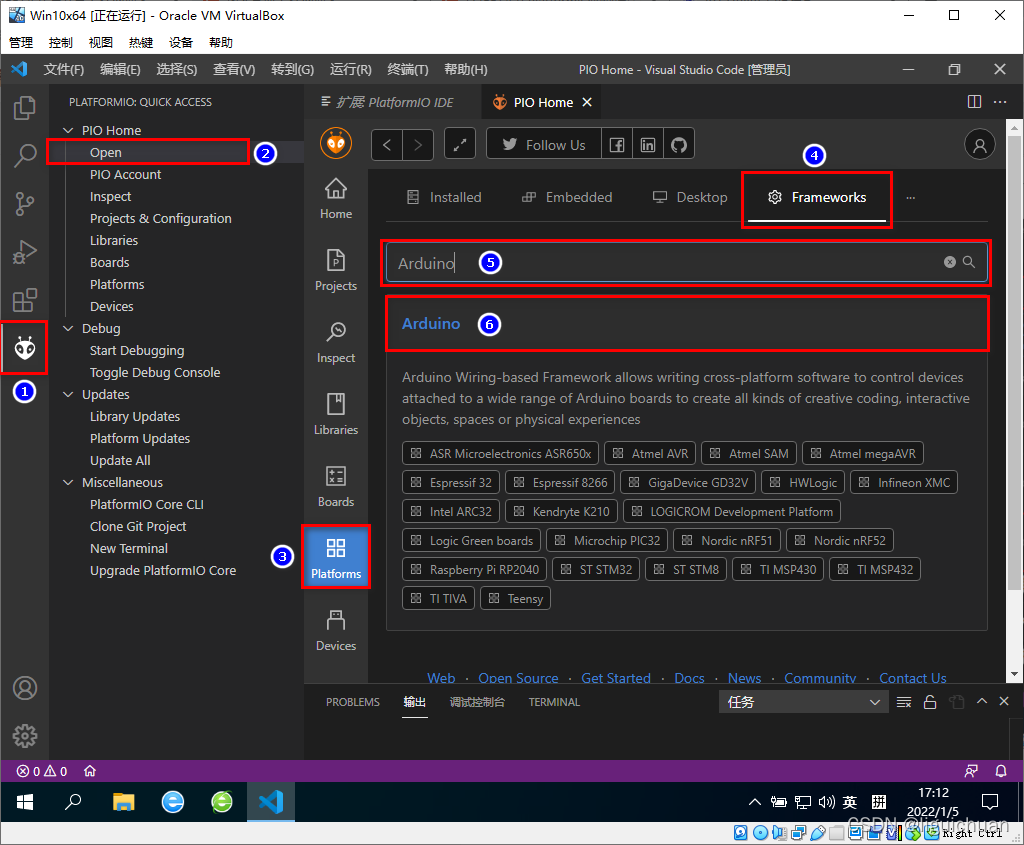Screen dimensions: 1024x845
Task: Open Inspect in PIO sidebar
Action: tap(336, 343)
